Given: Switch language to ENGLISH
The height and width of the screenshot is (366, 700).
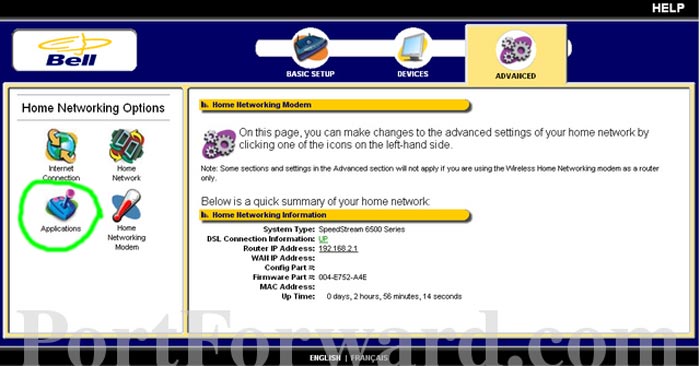Looking at the screenshot, I should pyautogui.click(x=325, y=358).
